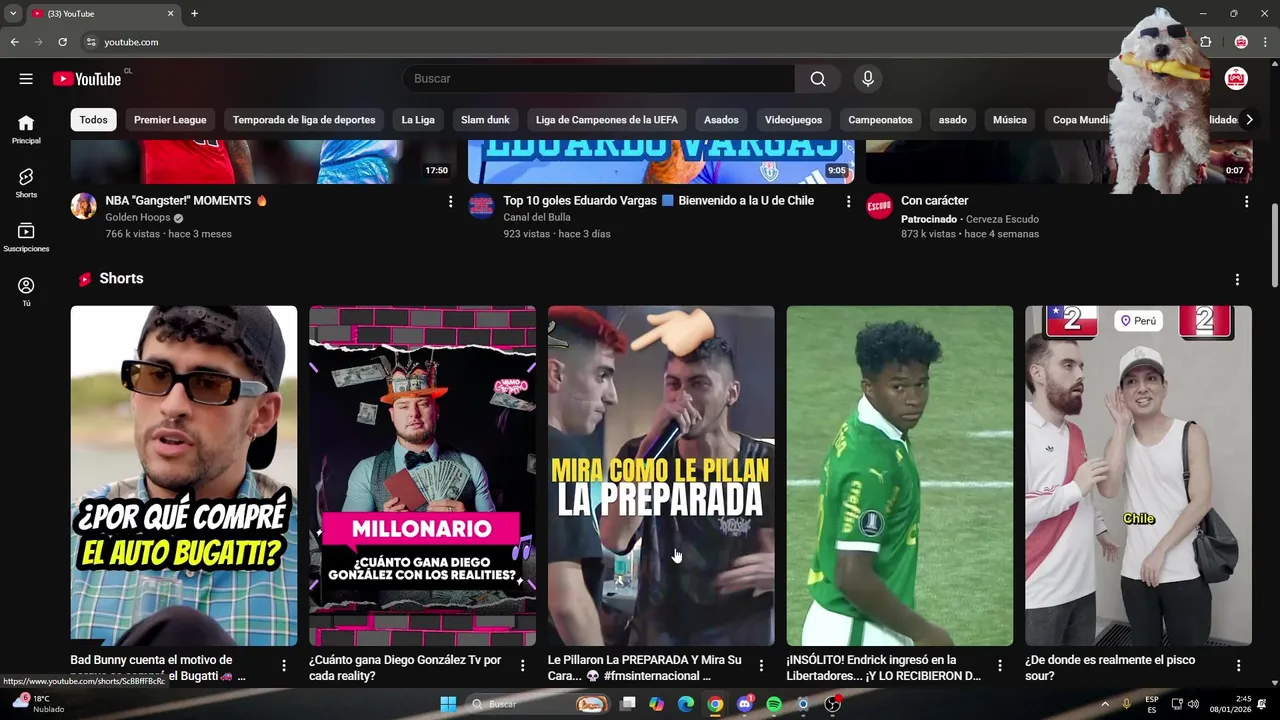Viewport: 1280px width, 720px height.
Task: Play the Endrick green jersey short thumbnail
Action: (900, 476)
